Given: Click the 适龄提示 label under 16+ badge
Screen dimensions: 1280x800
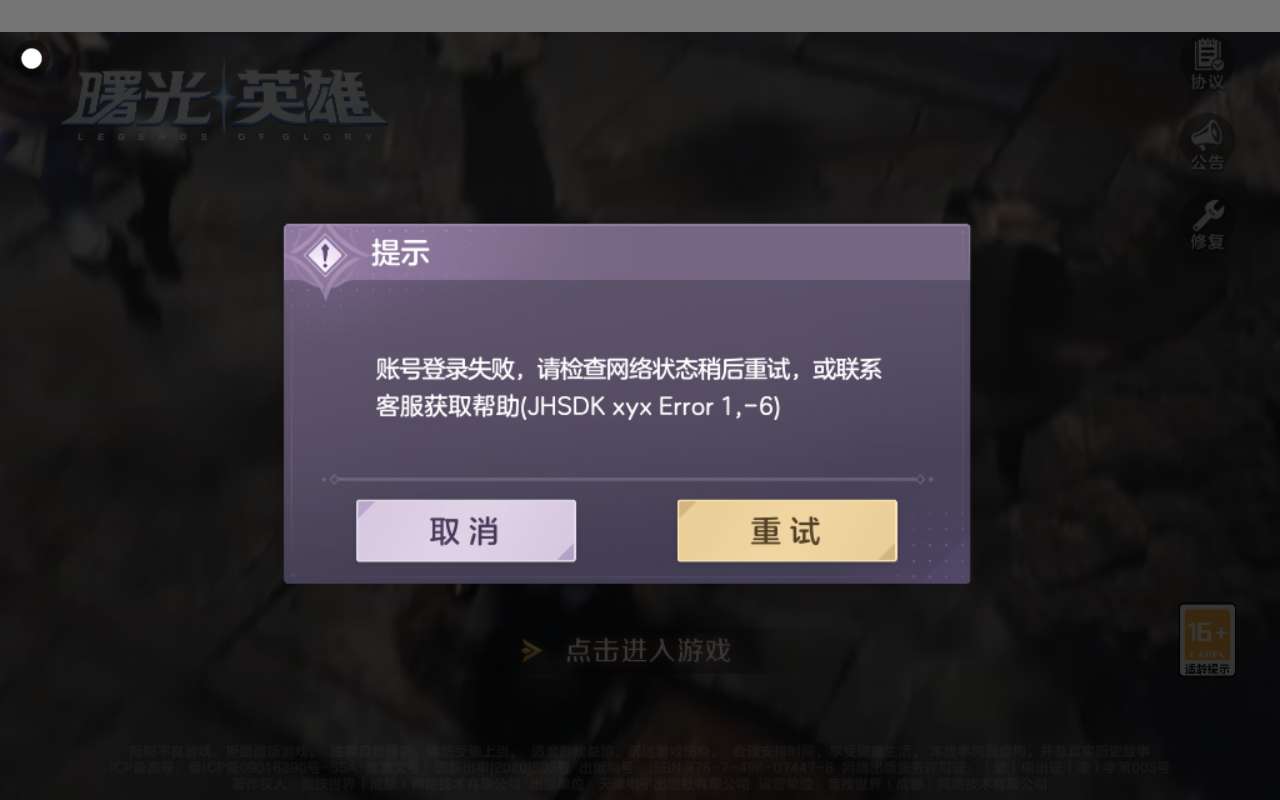Looking at the screenshot, I should pyautogui.click(x=1207, y=668).
